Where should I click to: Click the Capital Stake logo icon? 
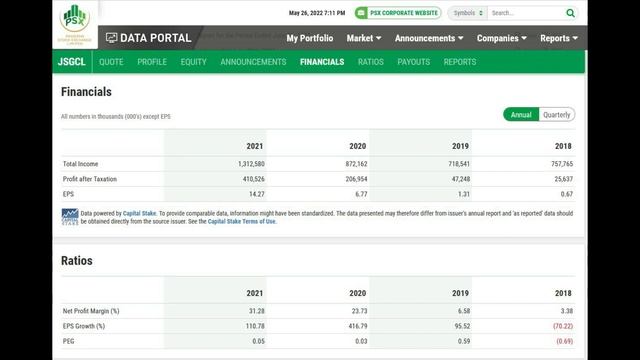pos(70,217)
